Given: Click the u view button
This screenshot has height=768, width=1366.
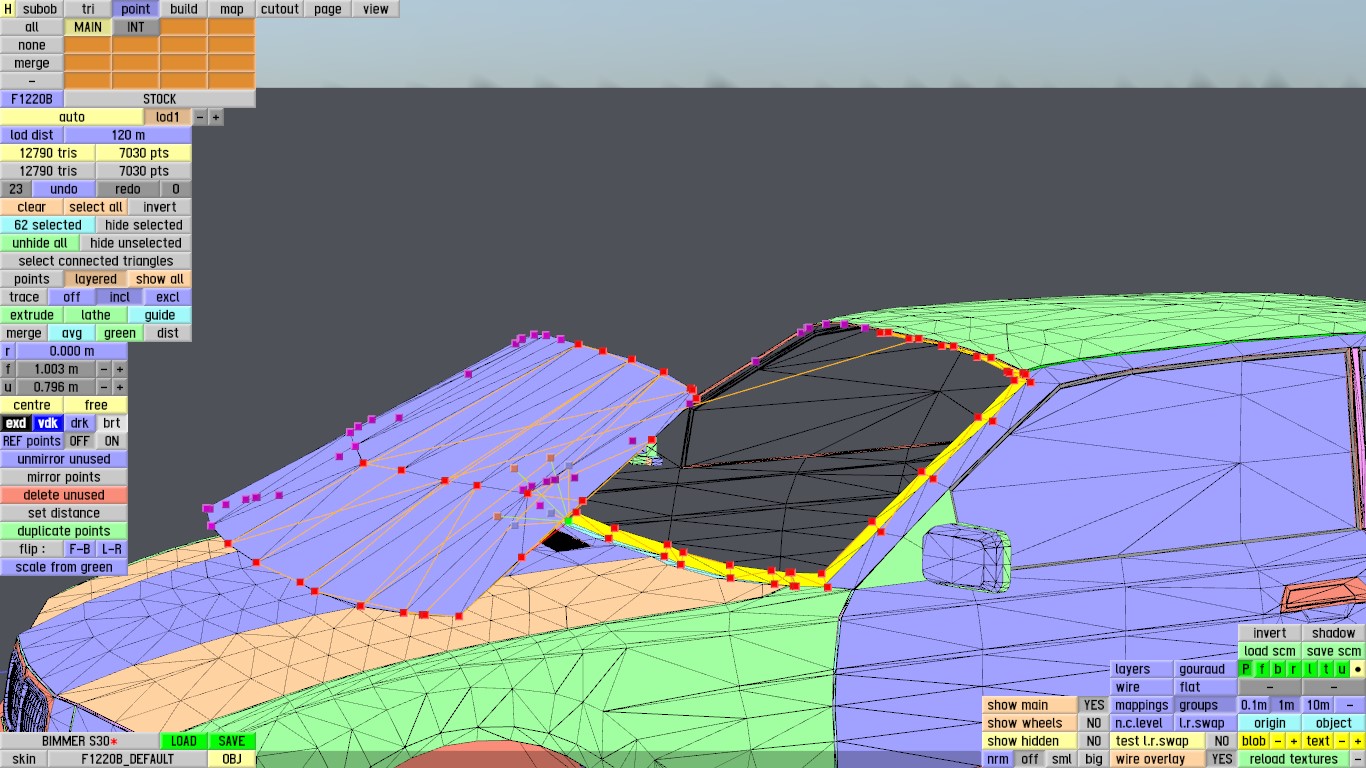Looking at the screenshot, I should click(x=1342, y=669).
